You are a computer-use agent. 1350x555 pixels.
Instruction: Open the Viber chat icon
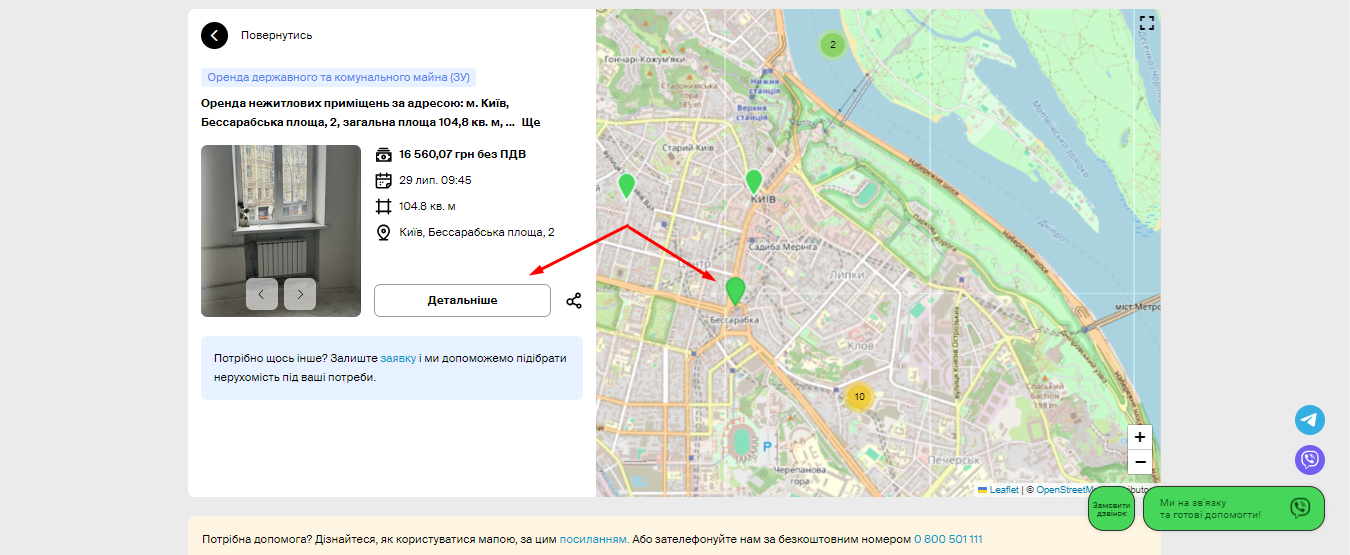click(x=1309, y=460)
